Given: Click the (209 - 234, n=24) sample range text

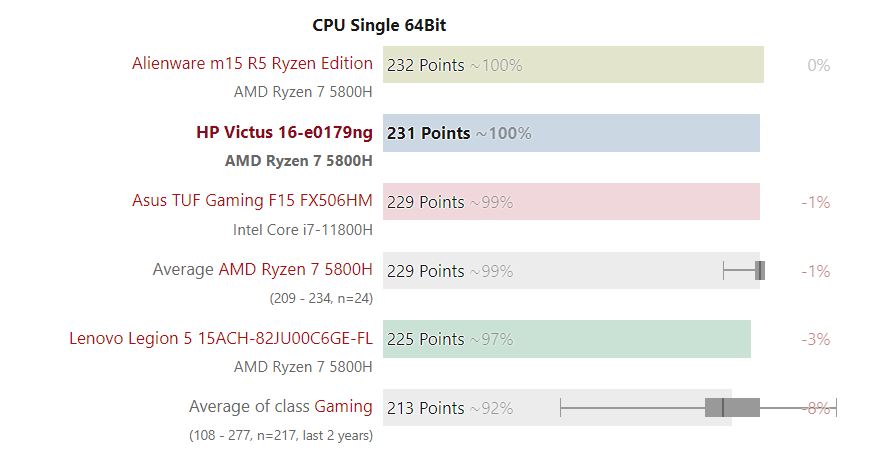Looking at the screenshot, I should pyautogui.click(x=321, y=297).
